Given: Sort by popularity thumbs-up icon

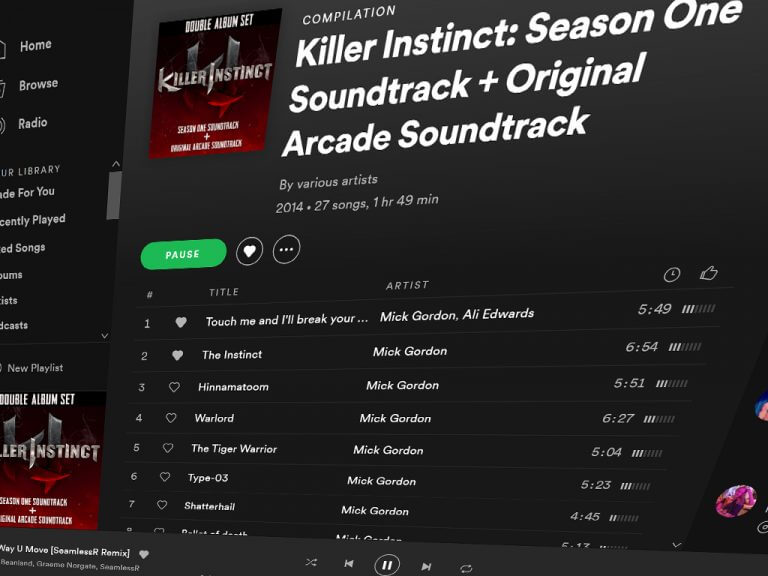Looking at the screenshot, I should tap(708, 272).
